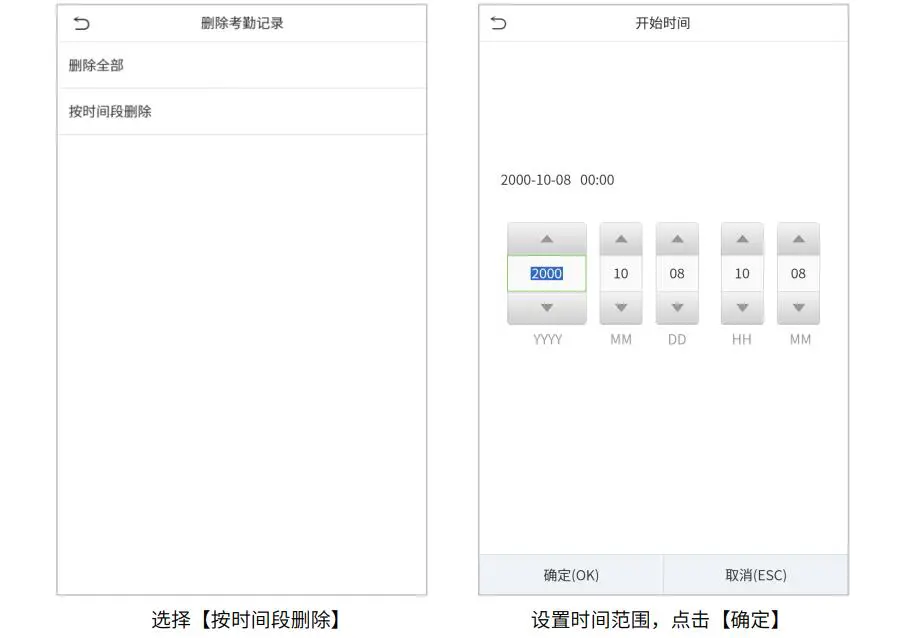This screenshot has width=903, height=638.
Task: Increase the year (YYYY) value
Action: (547, 239)
